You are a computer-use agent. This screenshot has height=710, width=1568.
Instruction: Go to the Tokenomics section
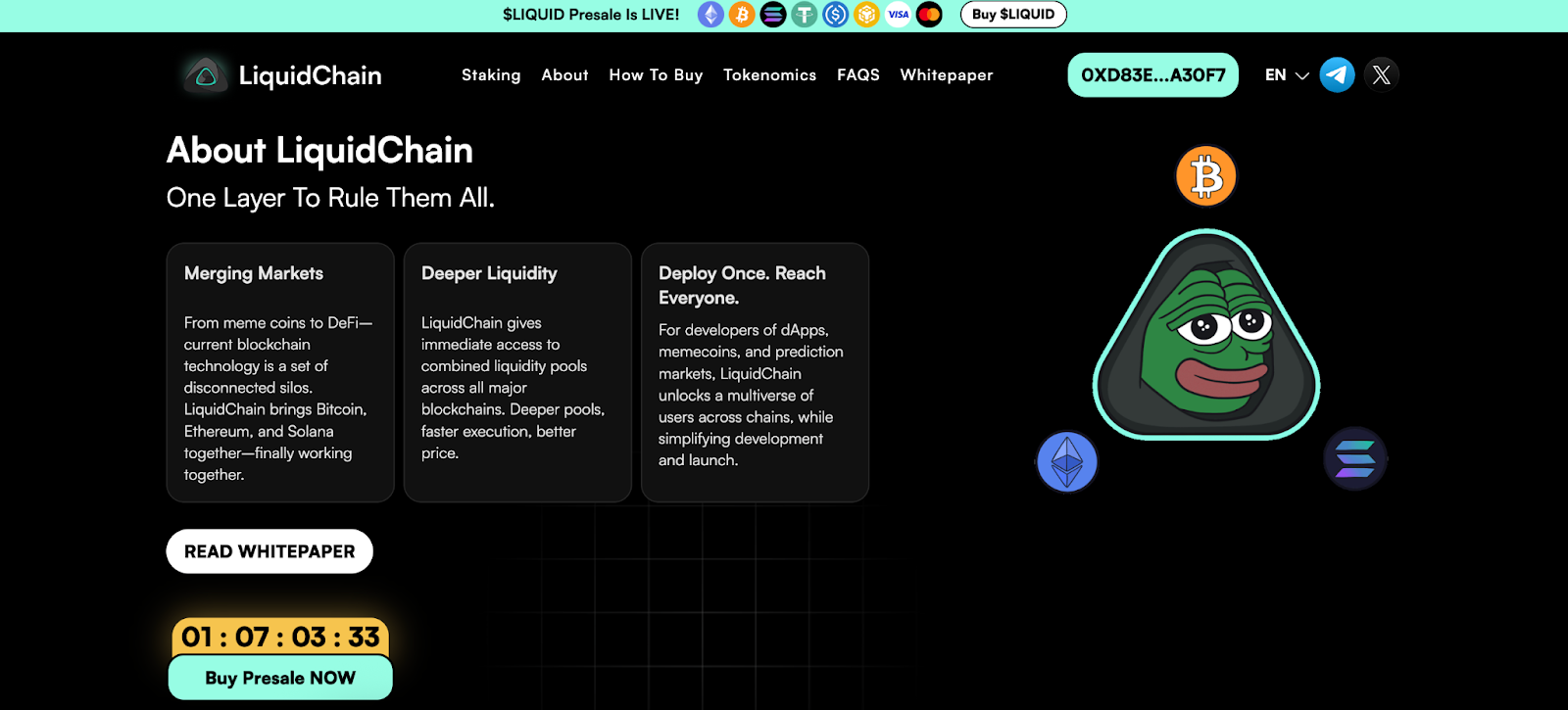point(769,75)
